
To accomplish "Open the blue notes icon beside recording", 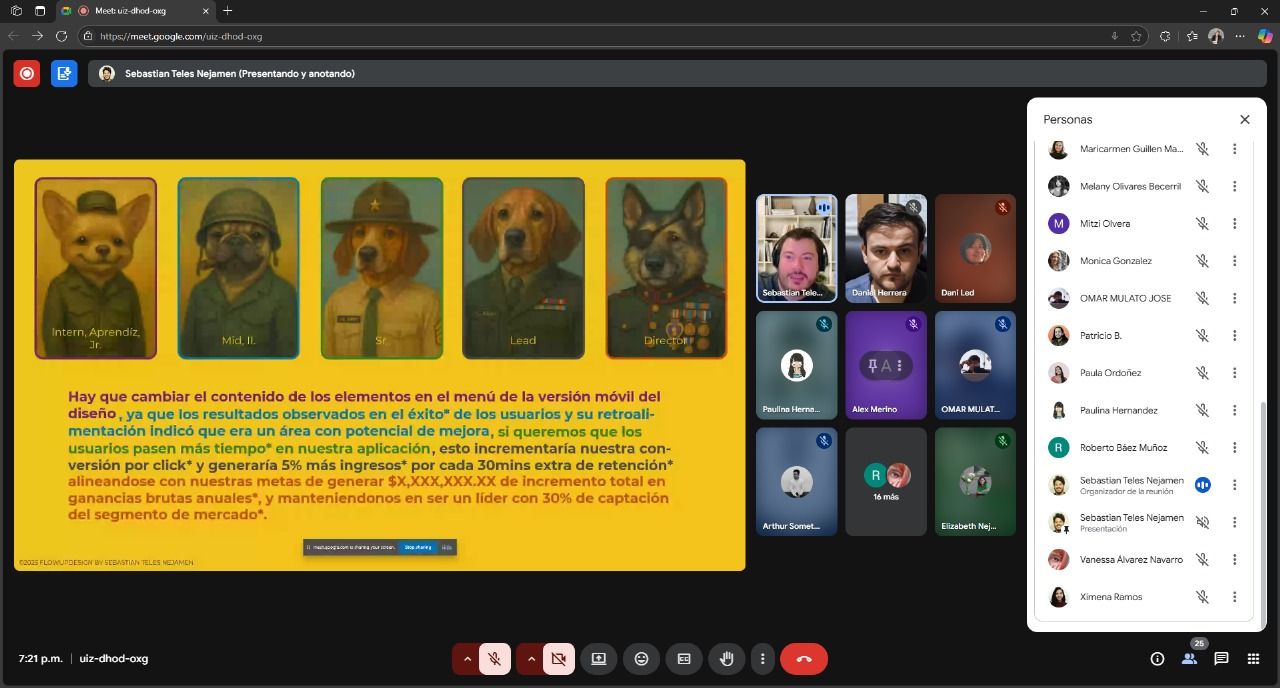I will (x=64, y=73).
